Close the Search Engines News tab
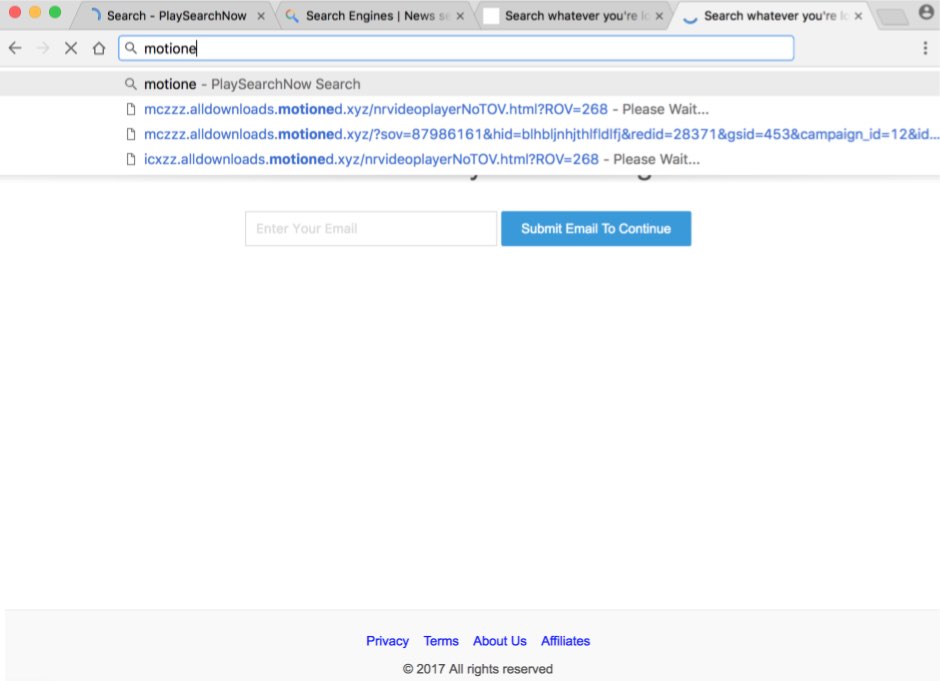Screen dimensions: 940x681 click(460, 16)
